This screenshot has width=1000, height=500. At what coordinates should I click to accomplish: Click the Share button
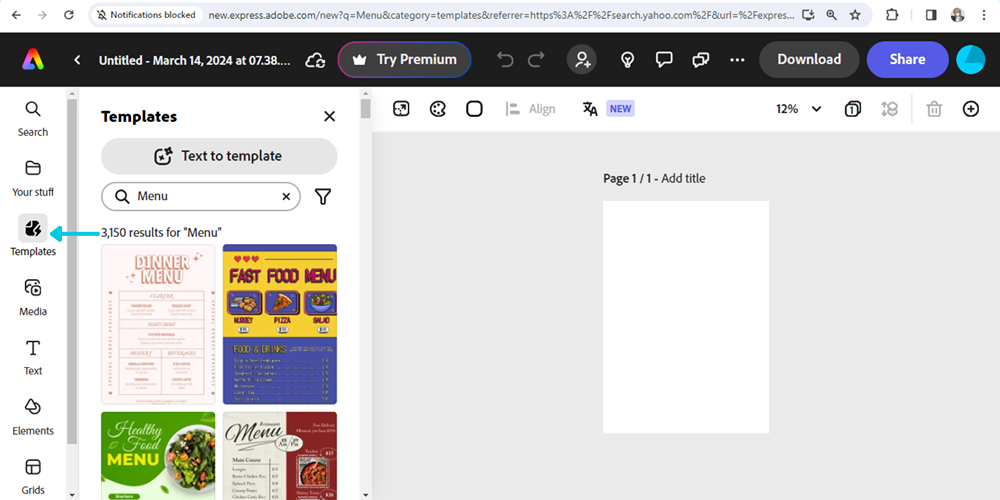tap(908, 60)
